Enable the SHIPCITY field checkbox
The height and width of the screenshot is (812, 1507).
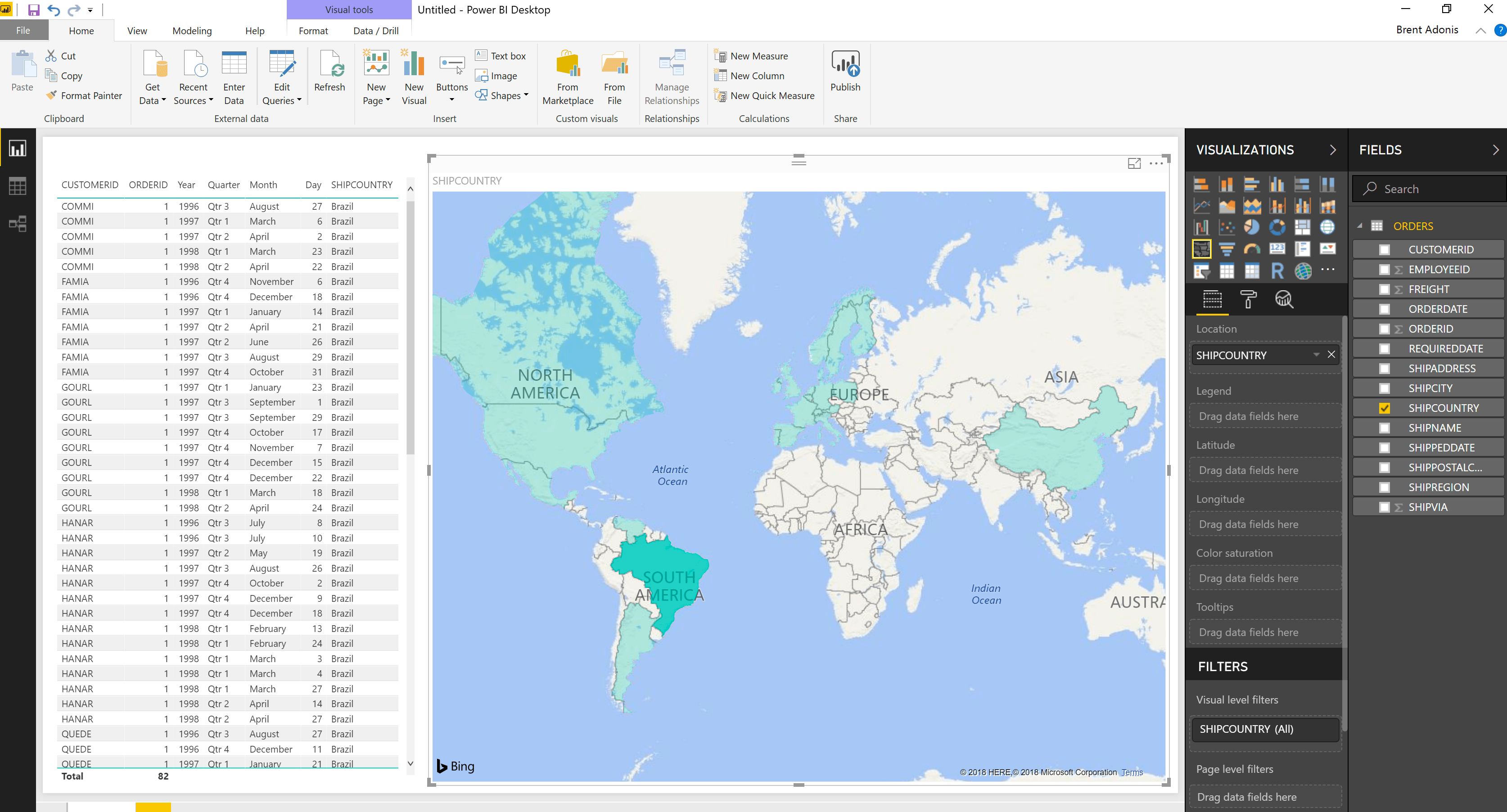coord(1384,387)
